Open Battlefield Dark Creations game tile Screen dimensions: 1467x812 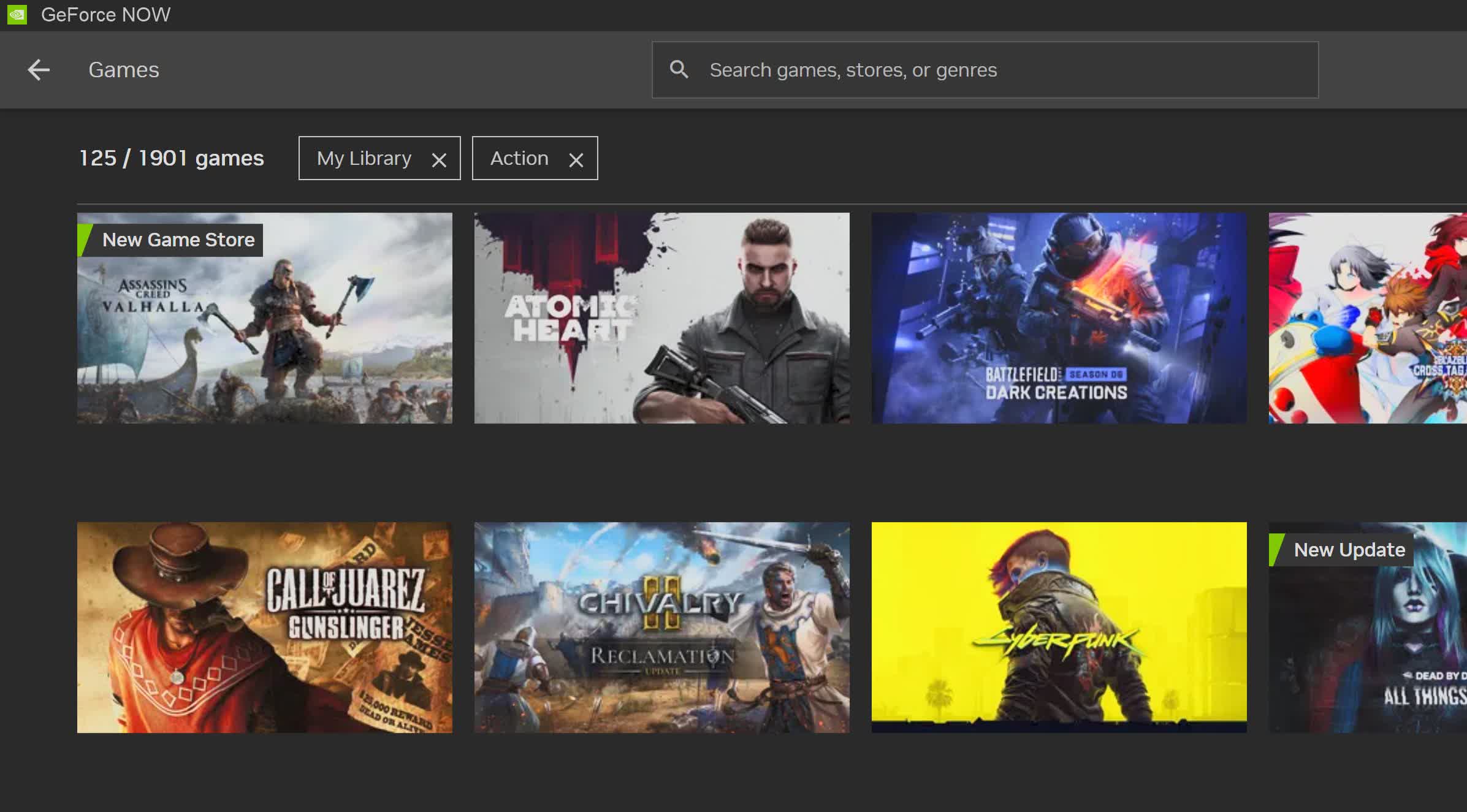click(x=1059, y=318)
